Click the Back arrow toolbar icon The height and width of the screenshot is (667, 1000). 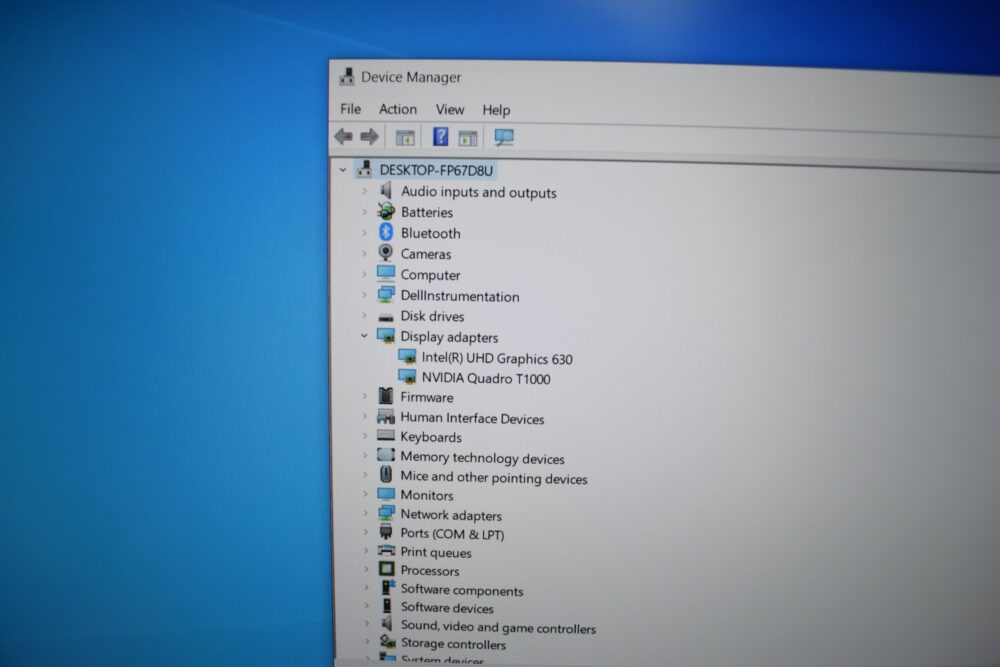pyautogui.click(x=344, y=136)
